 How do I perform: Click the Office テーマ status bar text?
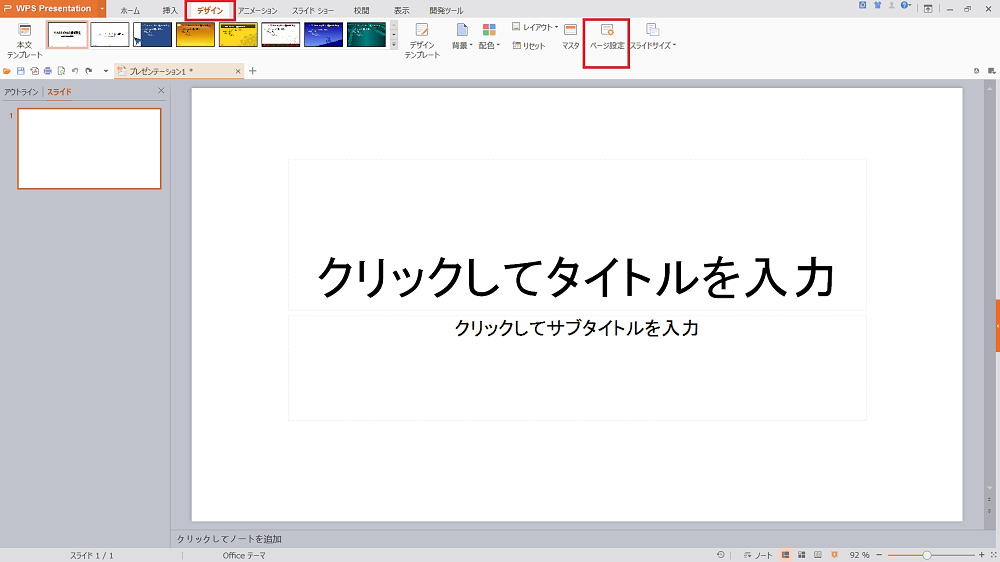coord(244,556)
